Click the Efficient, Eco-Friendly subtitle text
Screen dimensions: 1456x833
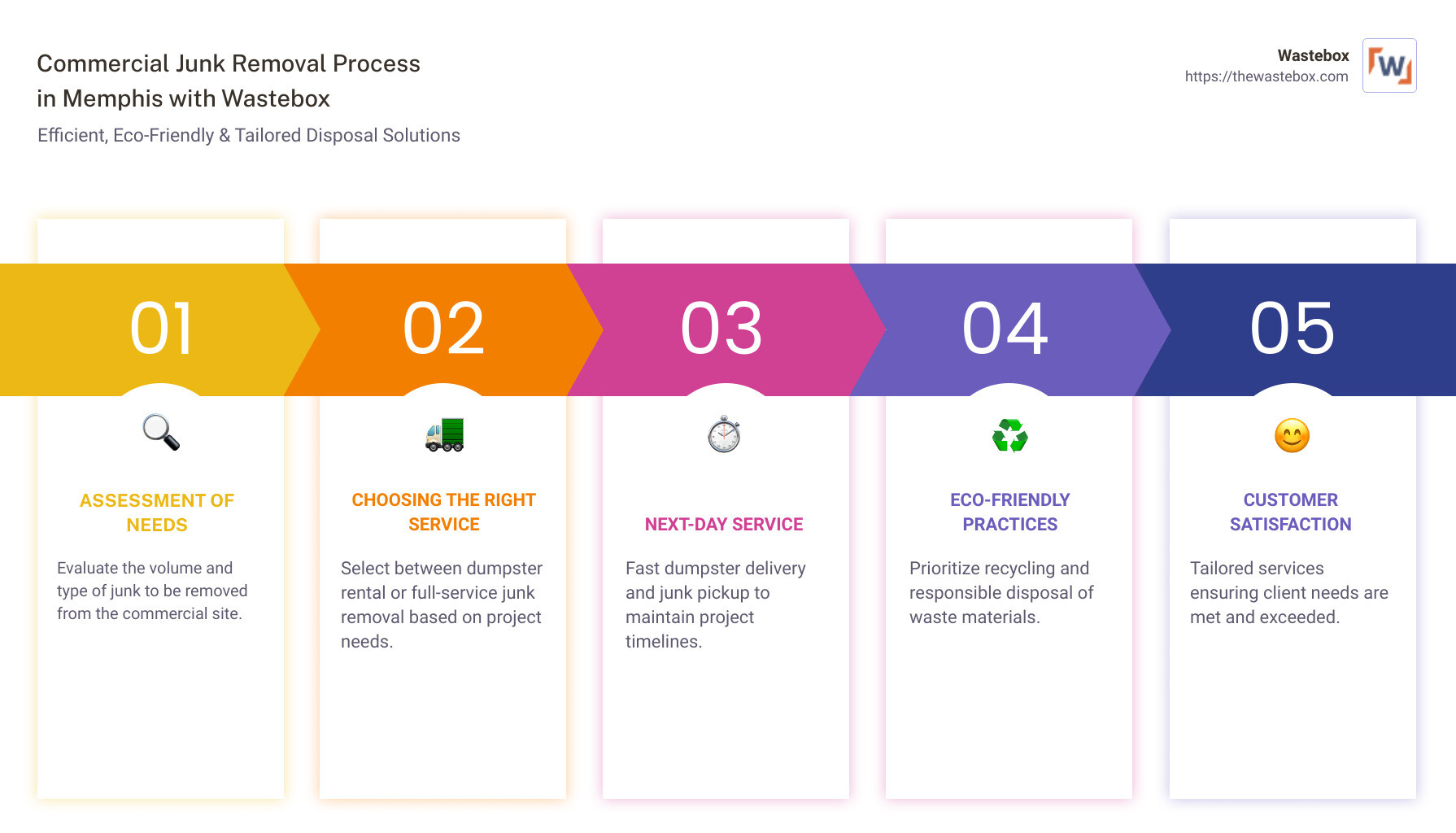click(249, 135)
